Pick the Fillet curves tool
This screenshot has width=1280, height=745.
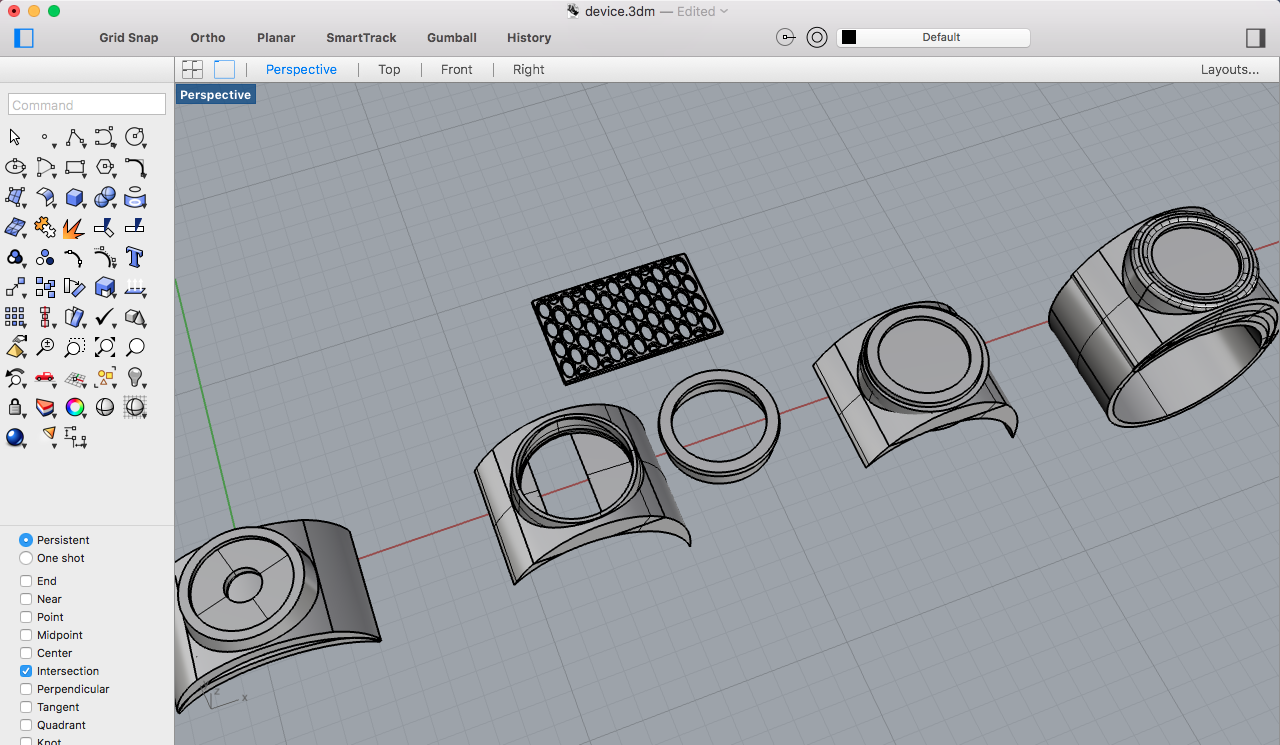tap(135, 167)
